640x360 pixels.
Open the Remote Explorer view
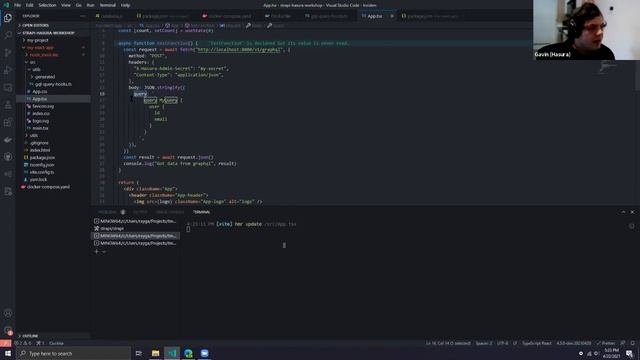(8, 88)
